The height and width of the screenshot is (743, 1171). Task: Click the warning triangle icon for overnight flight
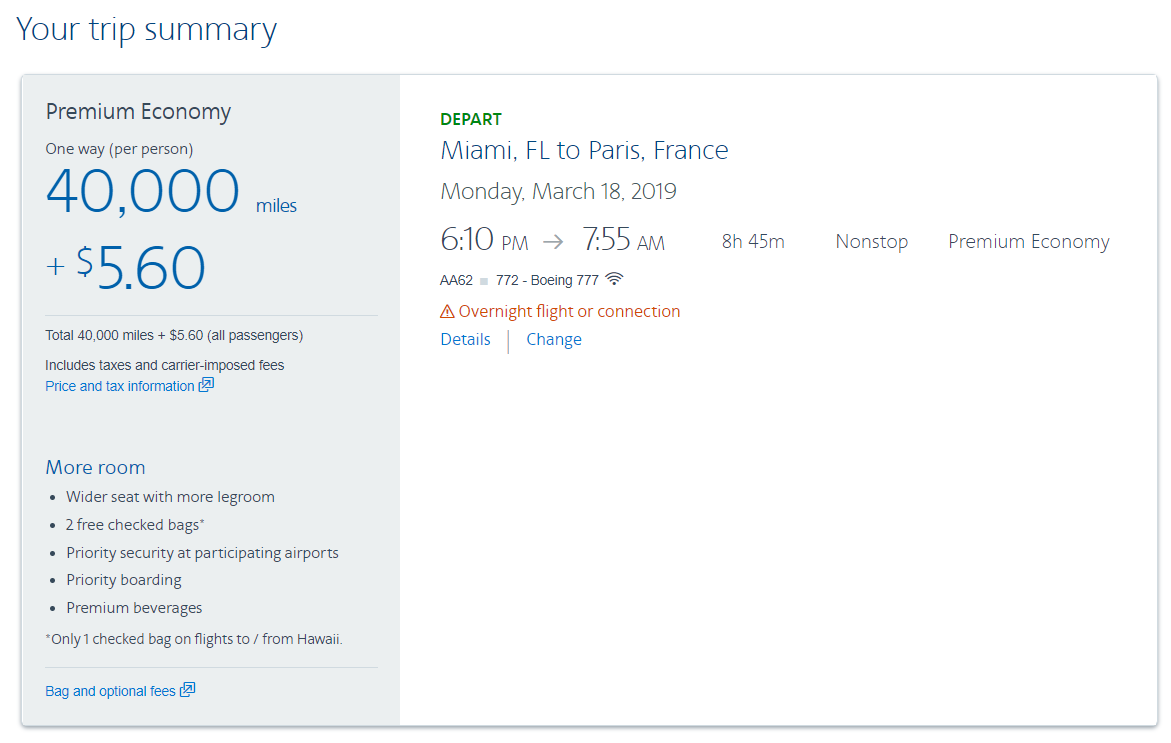pyautogui.click(x=447, y=311)
